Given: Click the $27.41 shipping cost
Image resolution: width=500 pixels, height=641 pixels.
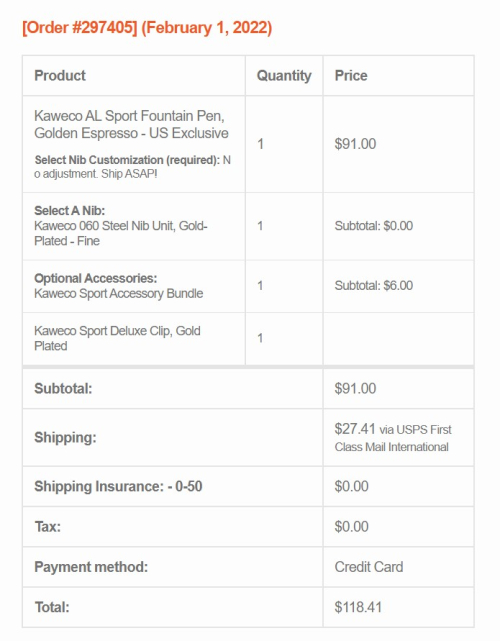Looking at the screenshot, I should (355, 429).
